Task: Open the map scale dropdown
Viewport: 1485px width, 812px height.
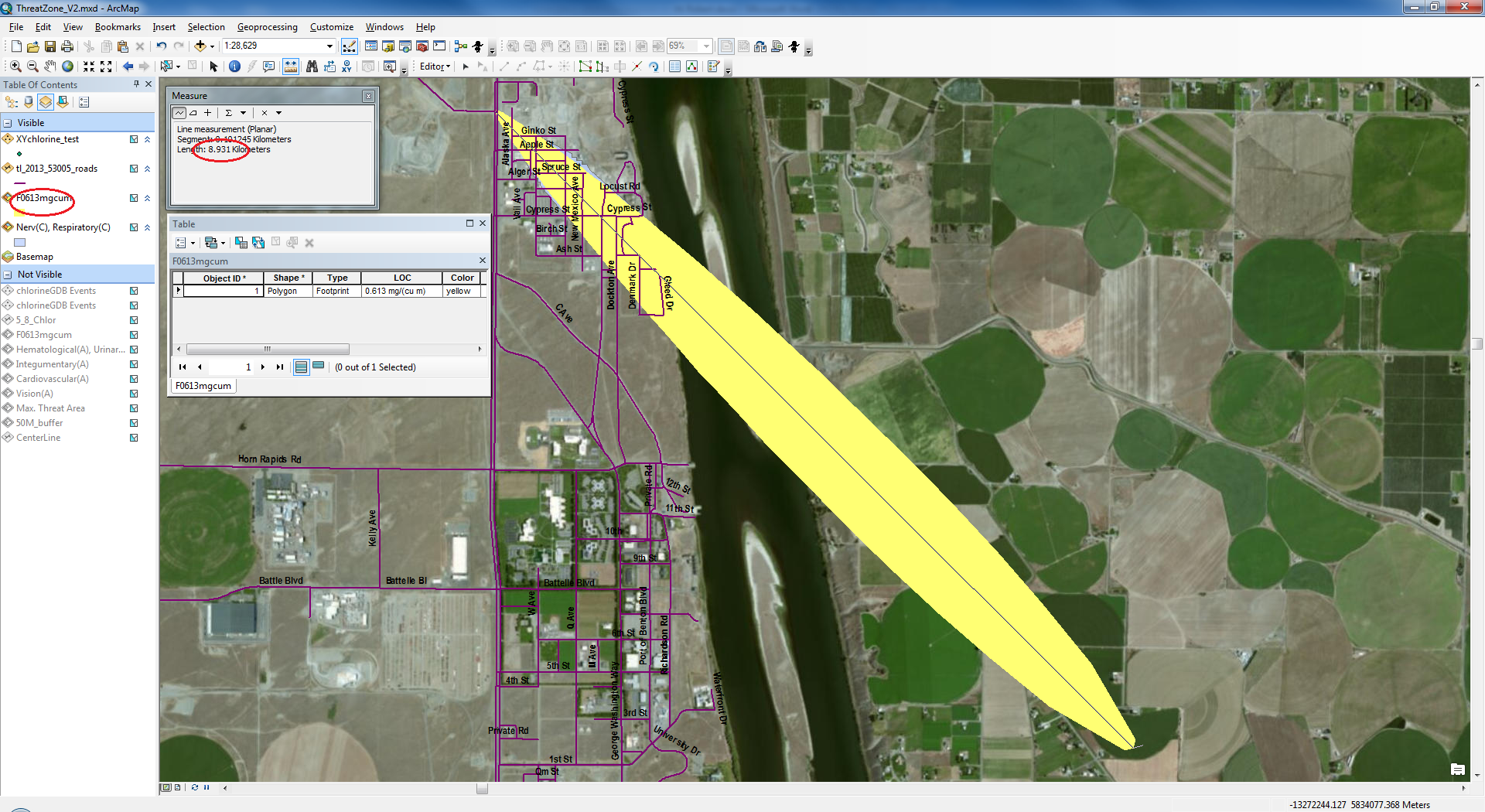Action: (329, 46)
